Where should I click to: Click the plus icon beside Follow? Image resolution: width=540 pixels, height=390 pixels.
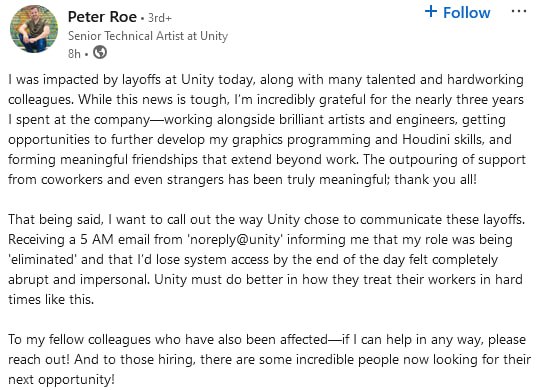431,12
